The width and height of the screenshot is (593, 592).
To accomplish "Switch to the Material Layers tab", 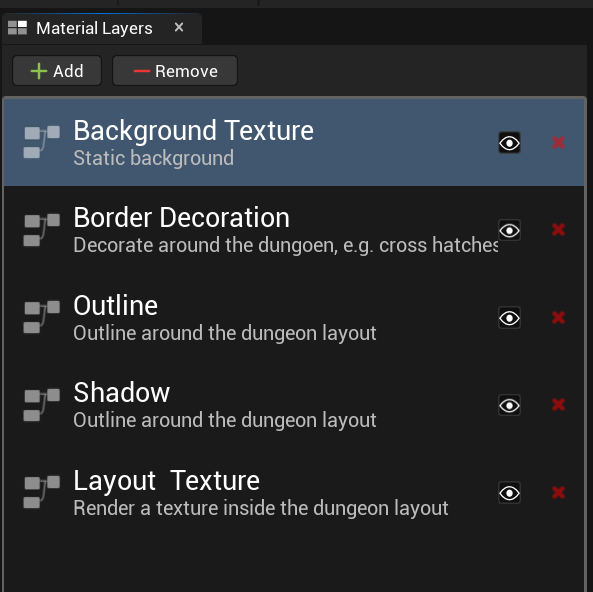I will pos(94,28).
